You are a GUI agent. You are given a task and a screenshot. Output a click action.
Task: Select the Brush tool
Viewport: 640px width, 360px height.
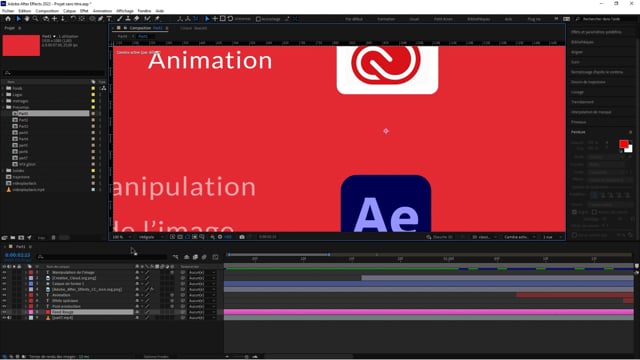coord(119,19)
